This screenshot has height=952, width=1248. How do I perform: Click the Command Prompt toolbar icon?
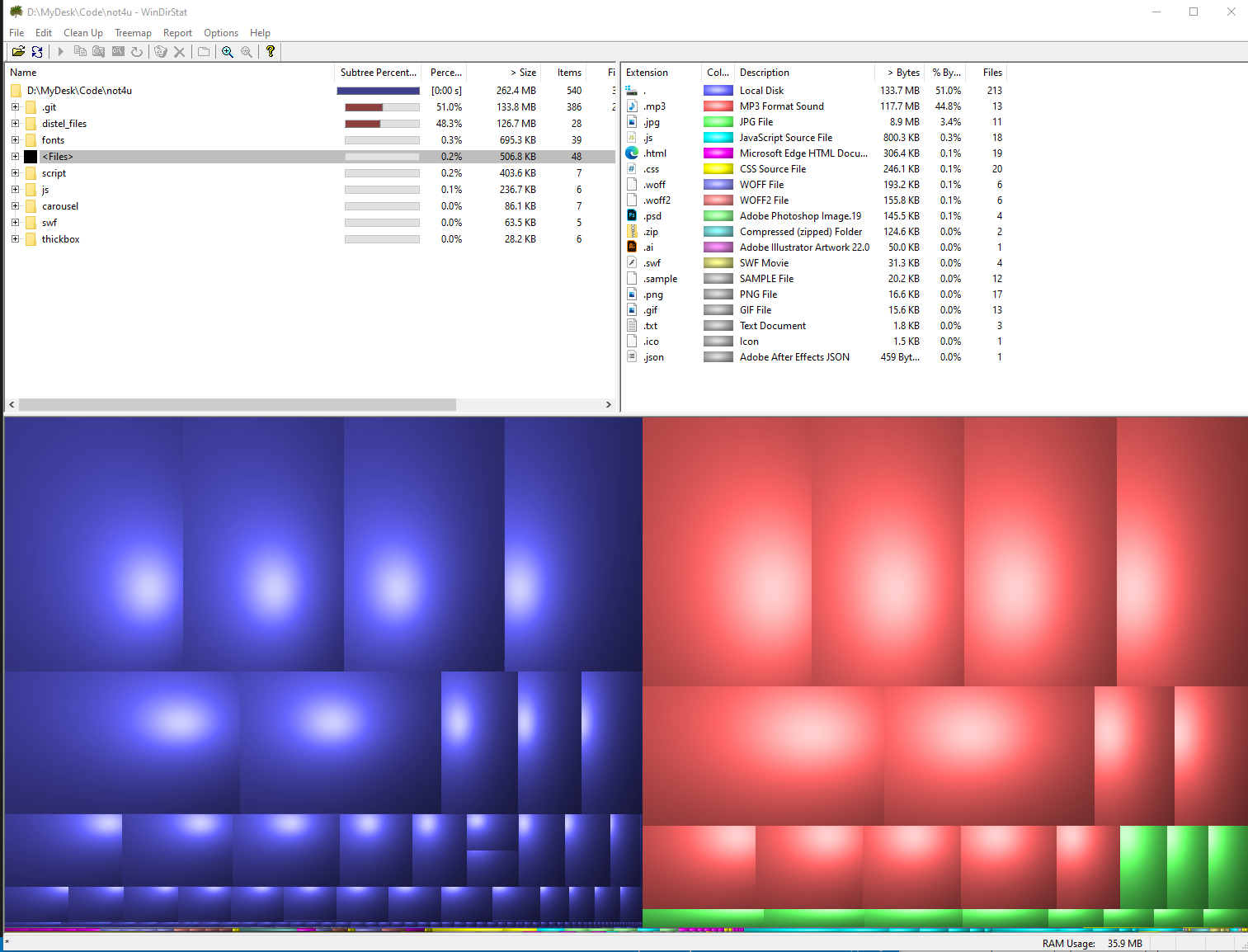[x=118, y=51]
